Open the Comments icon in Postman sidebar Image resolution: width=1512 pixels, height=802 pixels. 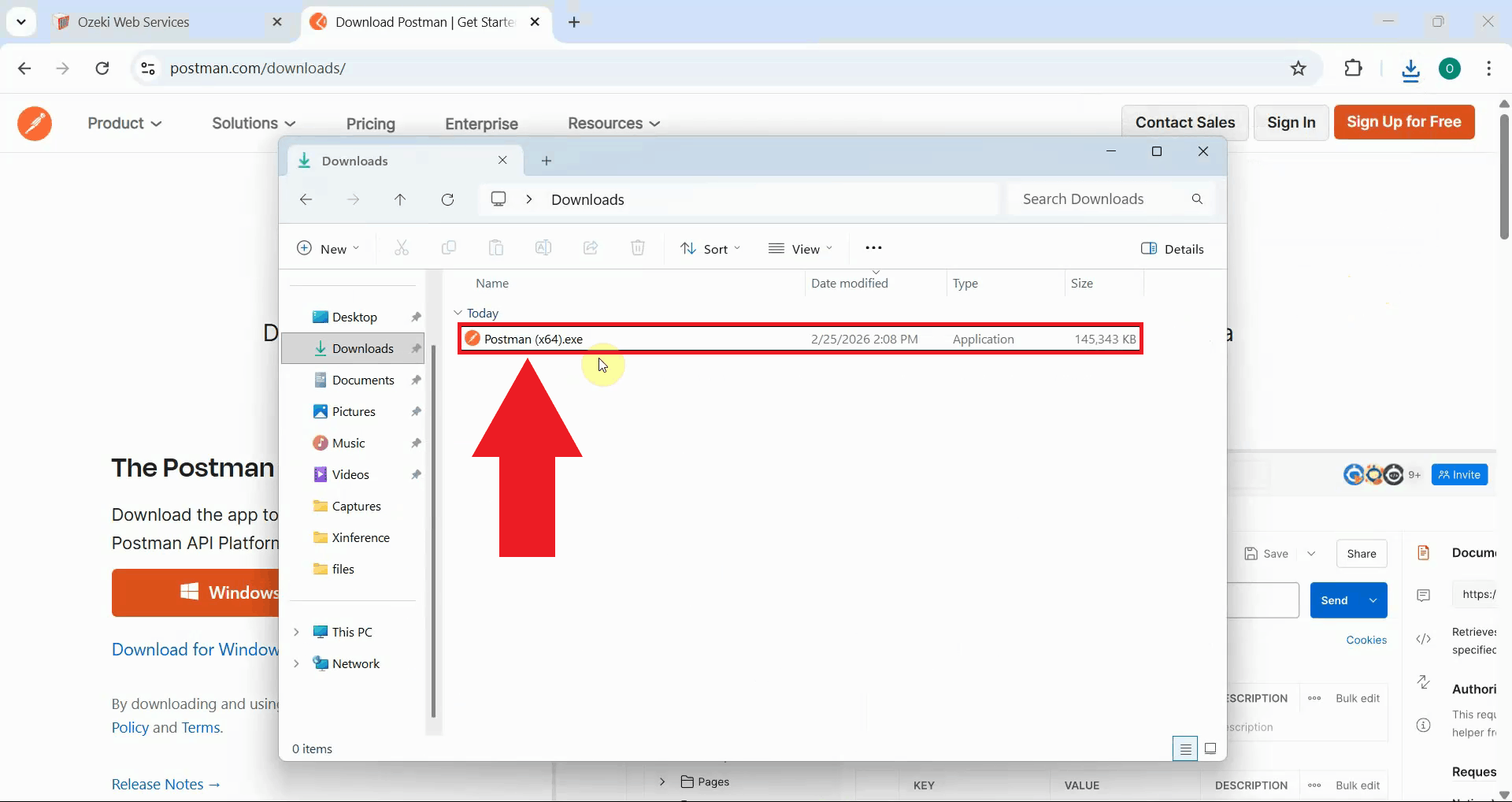point(1423,596)
